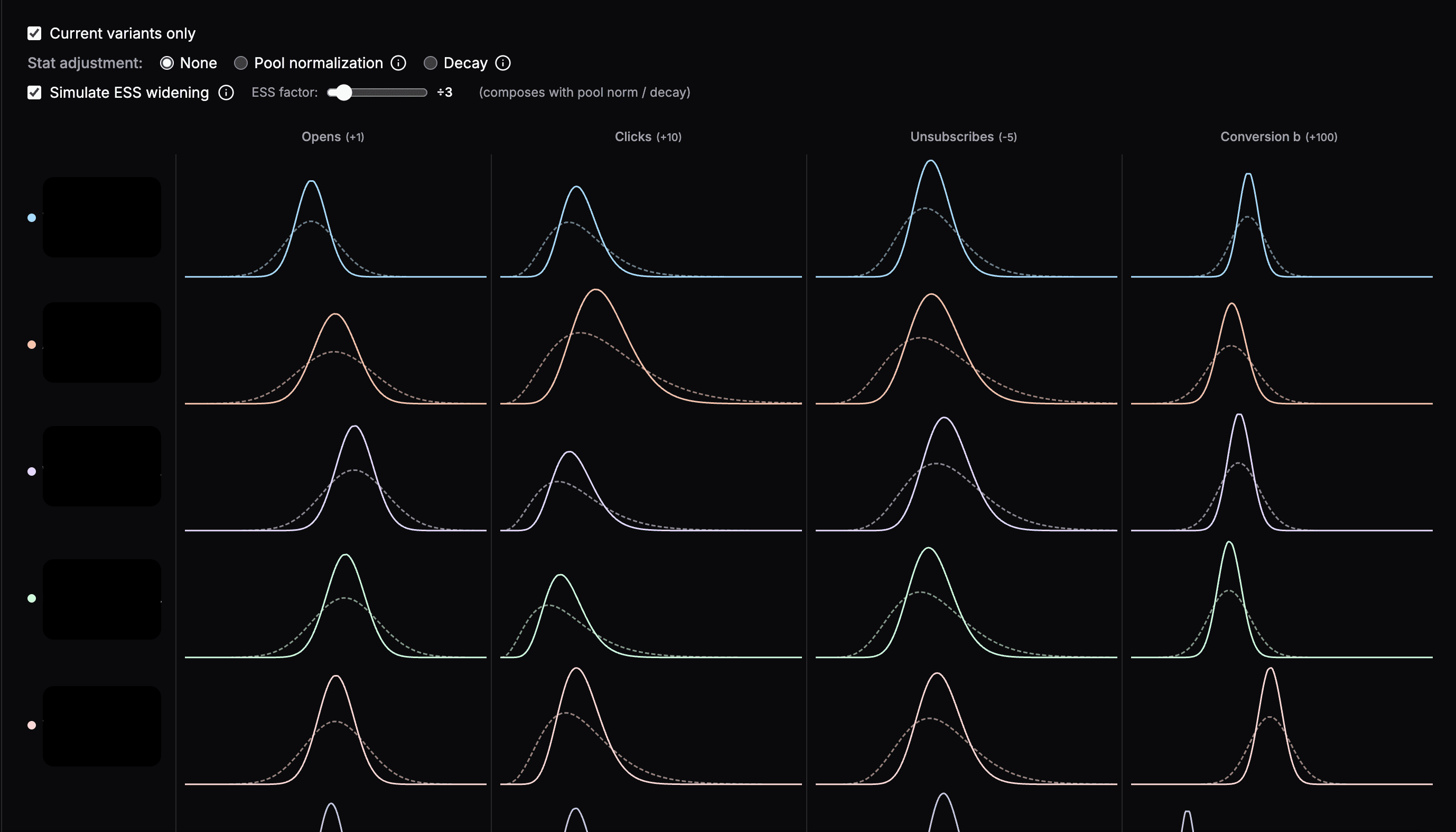Click the Simulate ESS widening info icon
Viewport: 1456px width, 832px height.
click(226, 93)
